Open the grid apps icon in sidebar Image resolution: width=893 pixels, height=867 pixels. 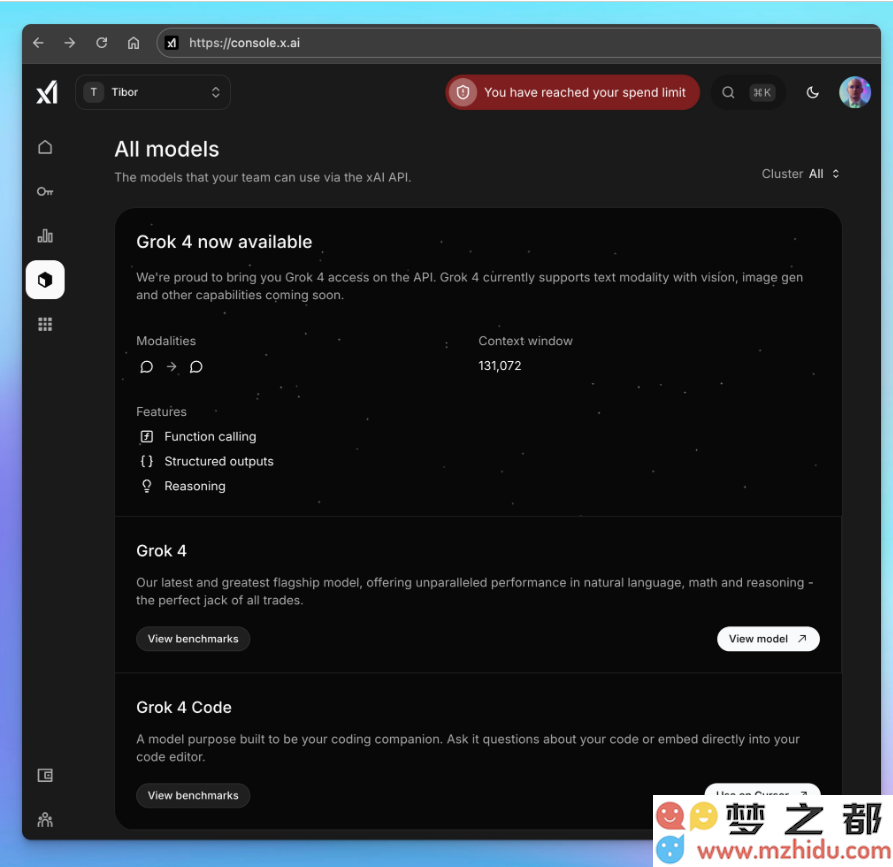(x=45, y=324)
